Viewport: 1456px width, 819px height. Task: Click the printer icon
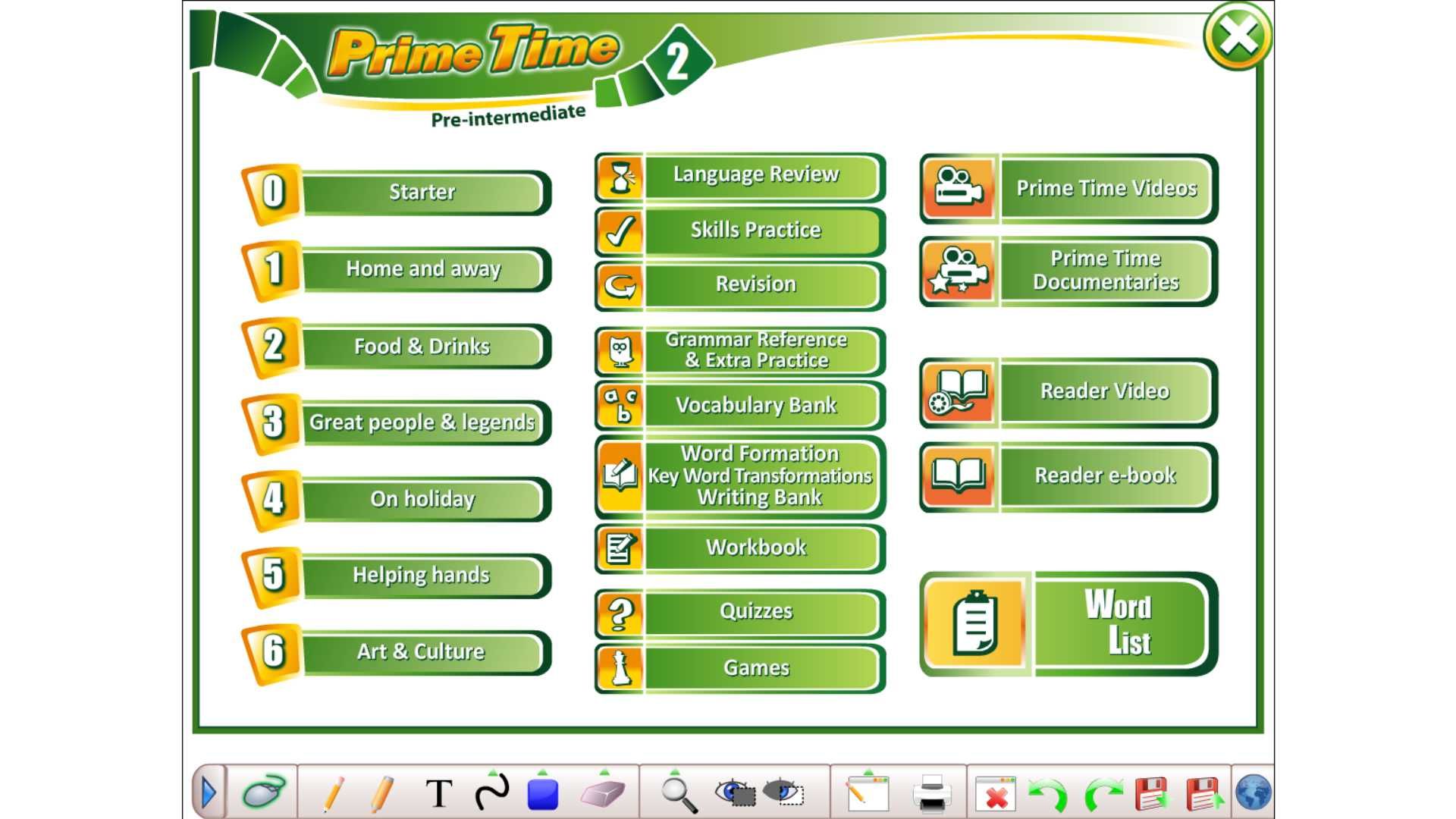pos(932,793)
